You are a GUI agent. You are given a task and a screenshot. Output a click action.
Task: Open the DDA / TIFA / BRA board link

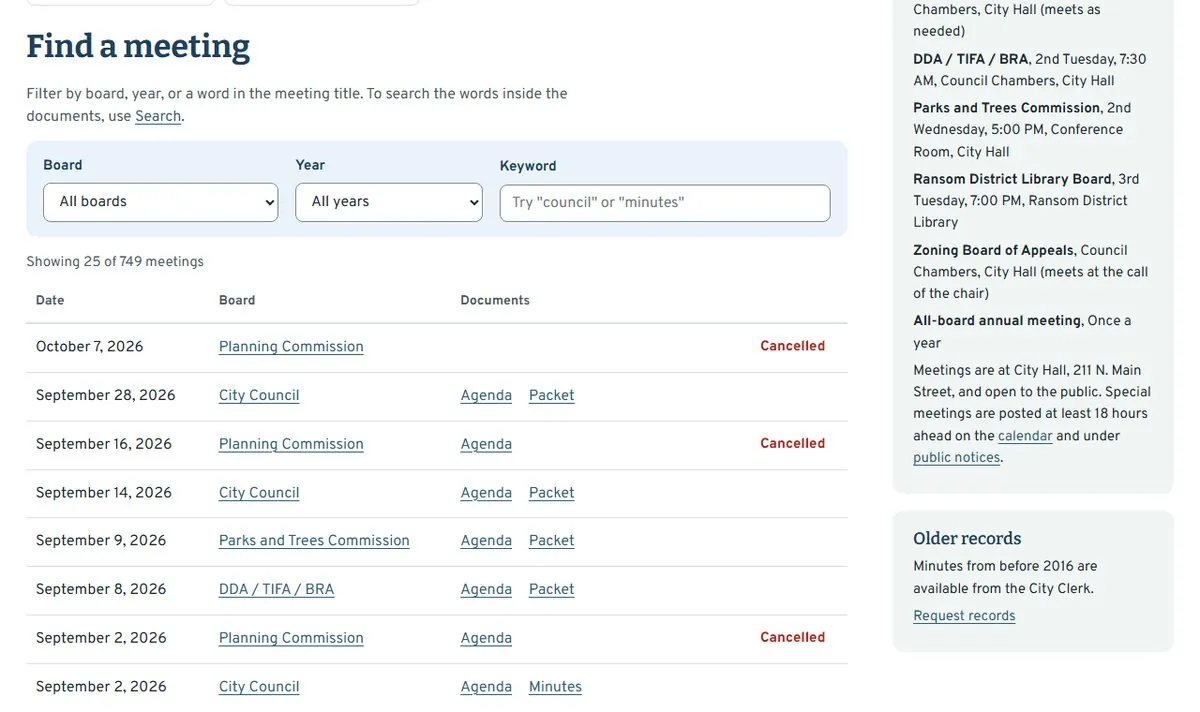point(276,590)
